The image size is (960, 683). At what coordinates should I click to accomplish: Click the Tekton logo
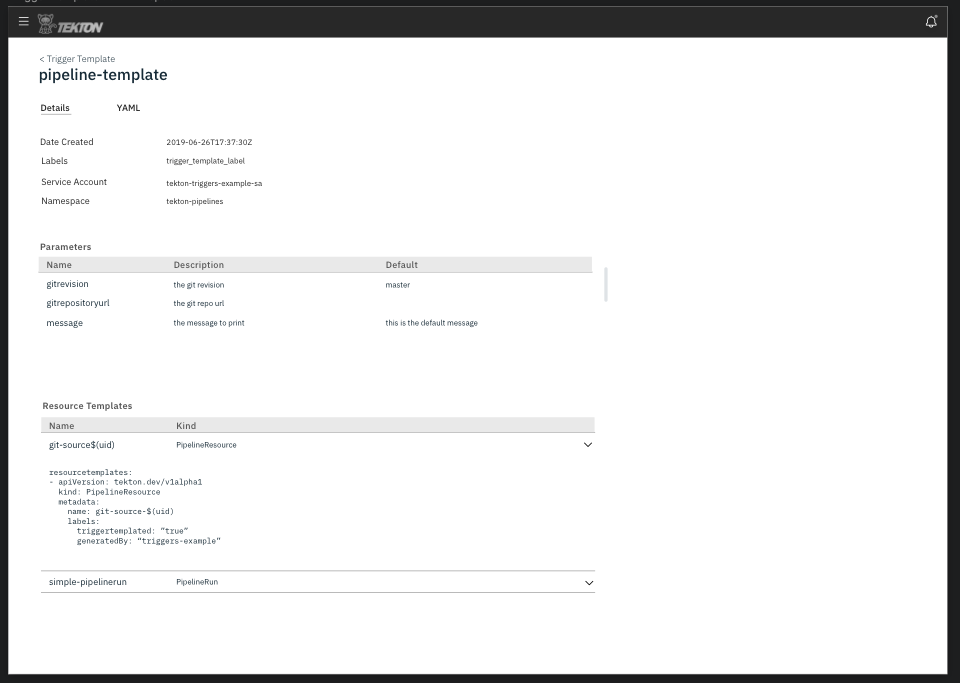pos(70,24)
